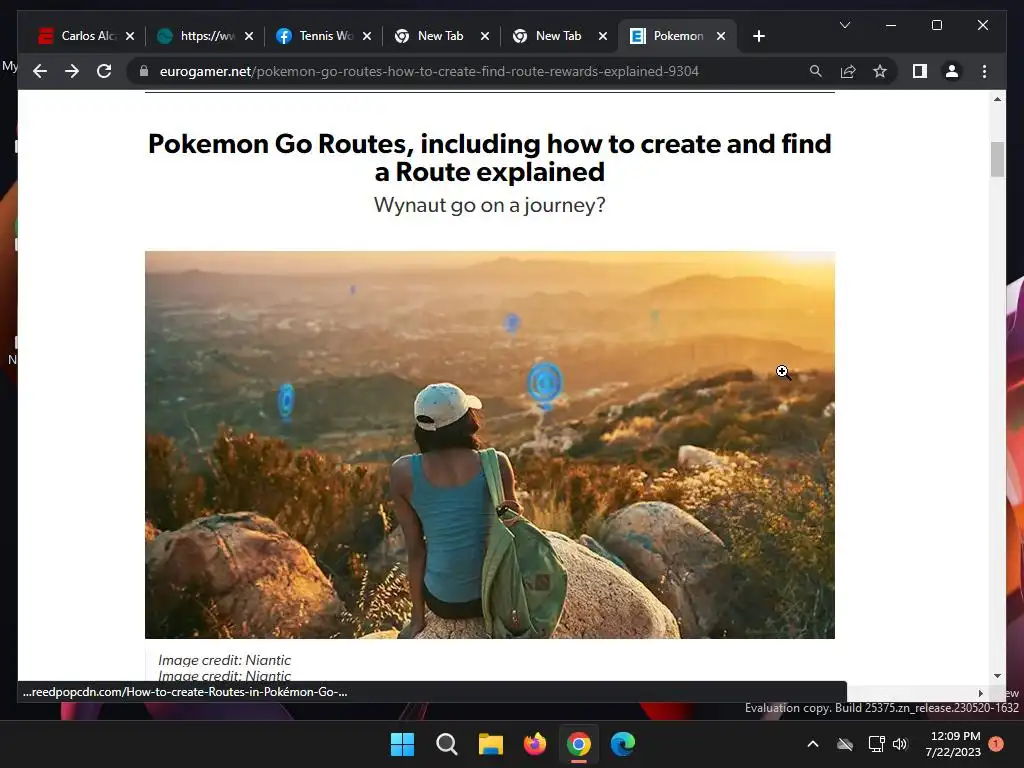
Task: Open a new tab with plus button
Action: (758, 36)
